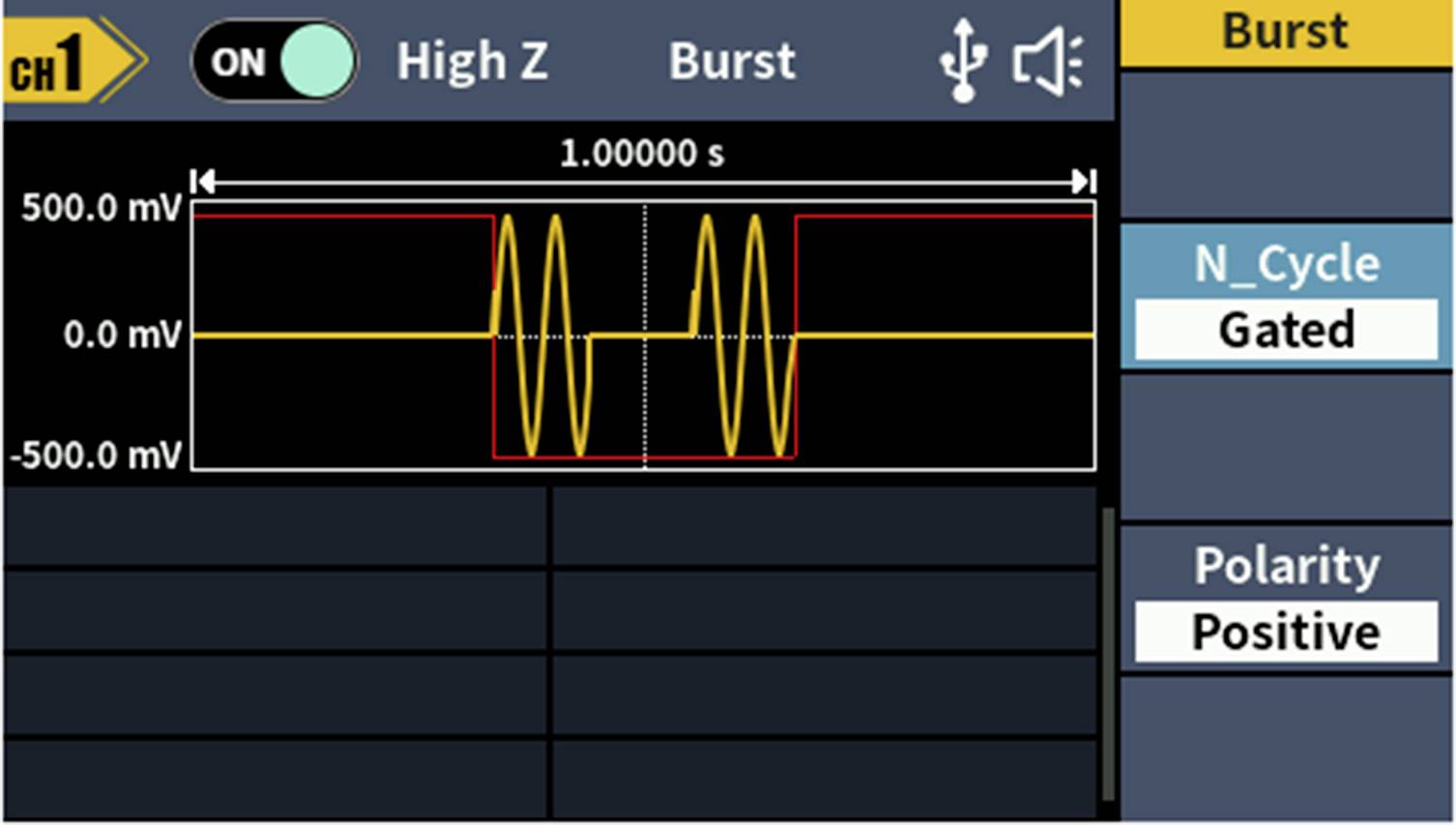The image size is (1456, 825).
Task: Toggle the CH1 output ON switch
Action: pos(276,61)
